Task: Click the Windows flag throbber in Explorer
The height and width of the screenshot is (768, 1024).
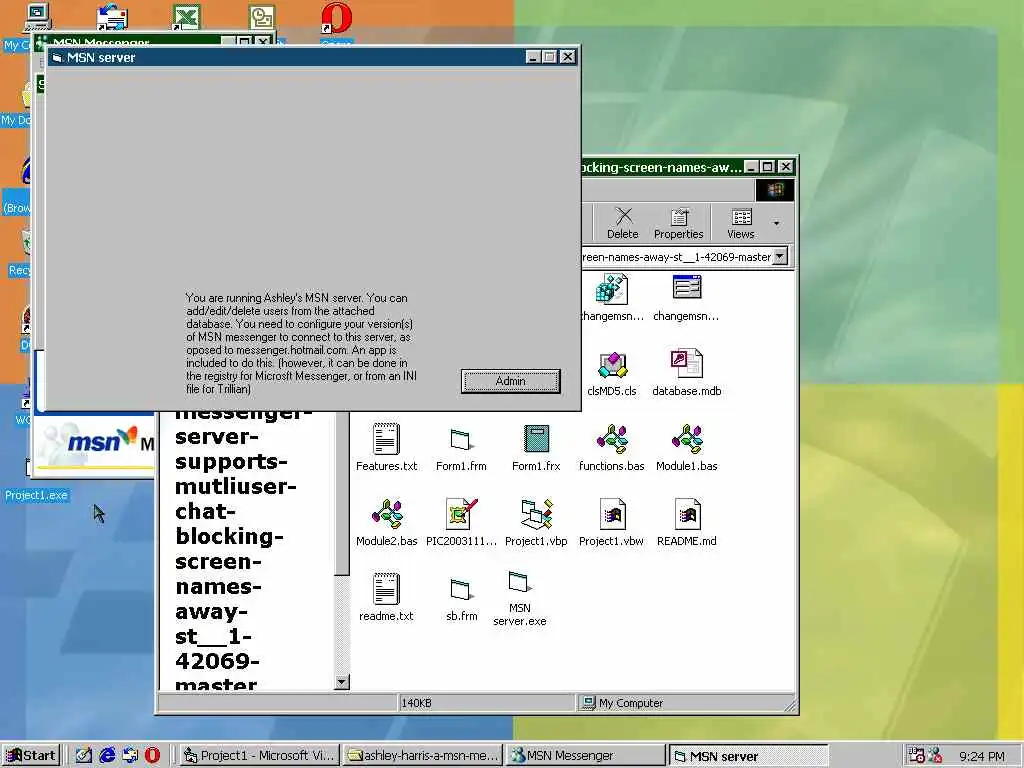Action: coord(775,190)
